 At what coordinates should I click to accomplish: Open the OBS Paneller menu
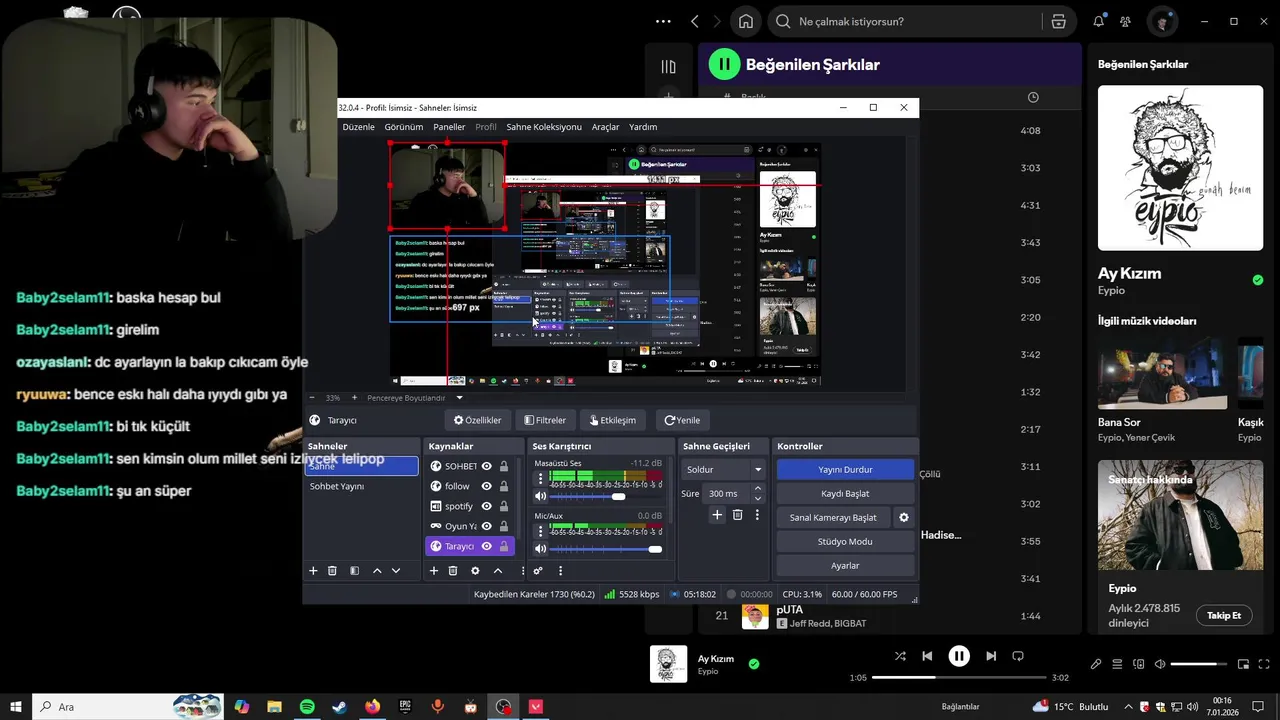tap(449, 127)
